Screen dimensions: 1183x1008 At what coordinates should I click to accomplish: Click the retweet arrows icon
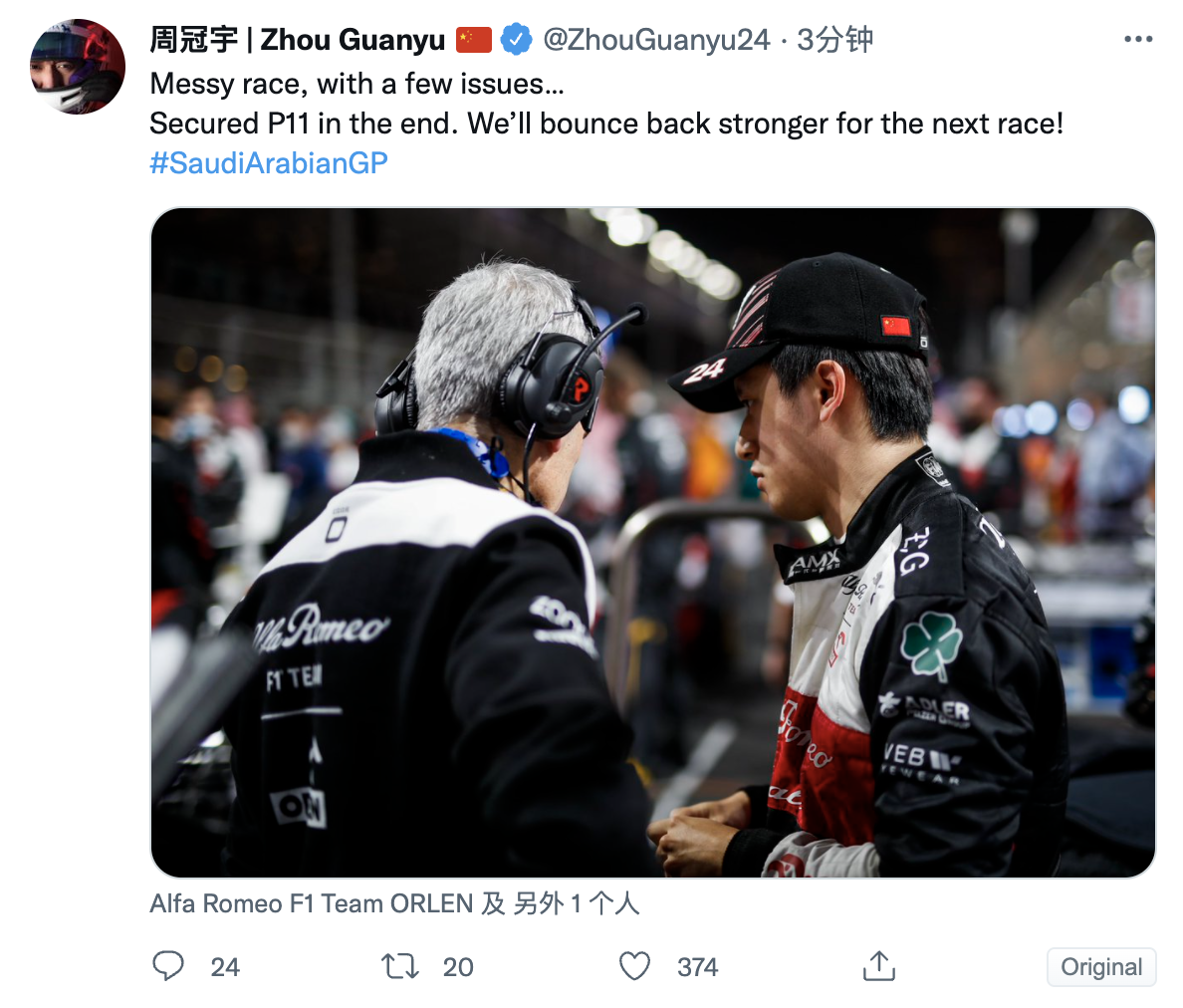tap(400, 966)
